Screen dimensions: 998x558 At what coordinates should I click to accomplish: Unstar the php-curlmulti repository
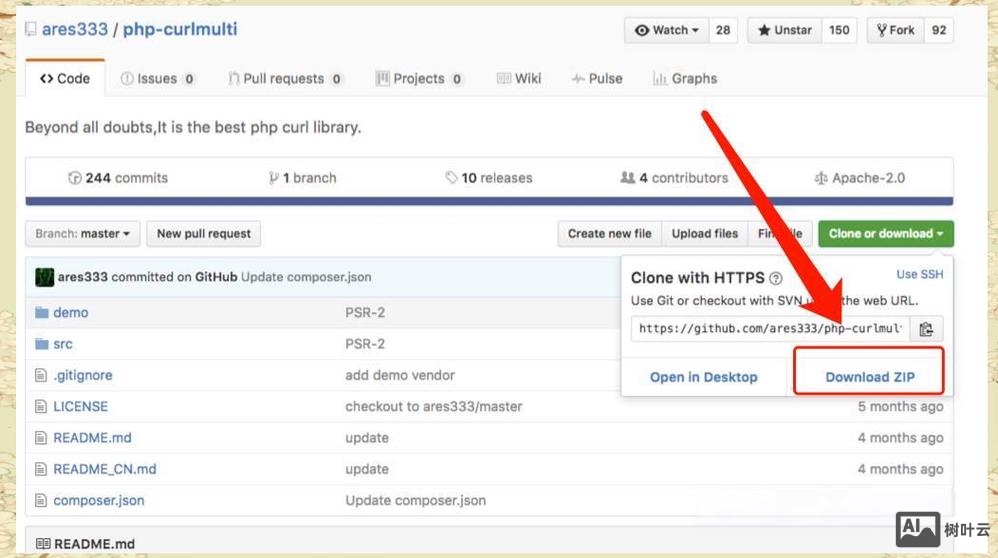point(785,30)
